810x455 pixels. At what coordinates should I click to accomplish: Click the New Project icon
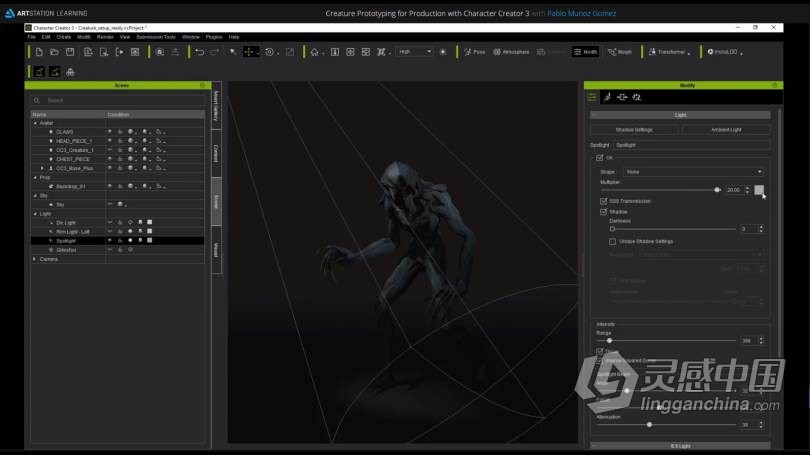(39, 52)
